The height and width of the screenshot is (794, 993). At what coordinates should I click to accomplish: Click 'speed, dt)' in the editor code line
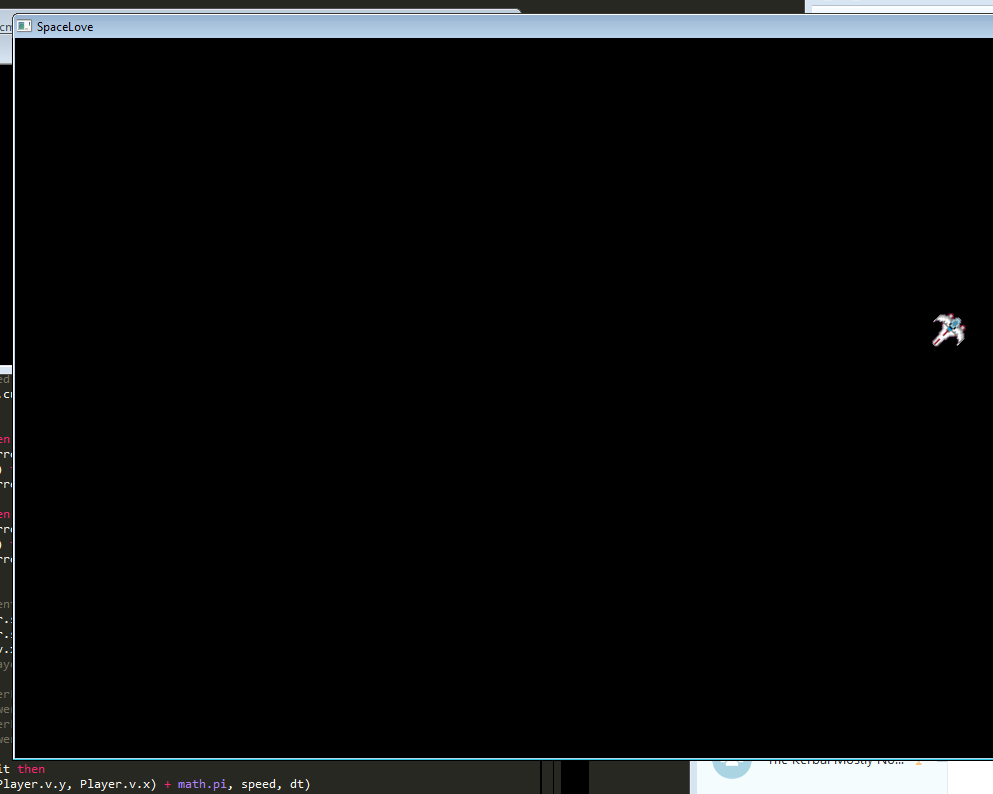pos(275,784)
